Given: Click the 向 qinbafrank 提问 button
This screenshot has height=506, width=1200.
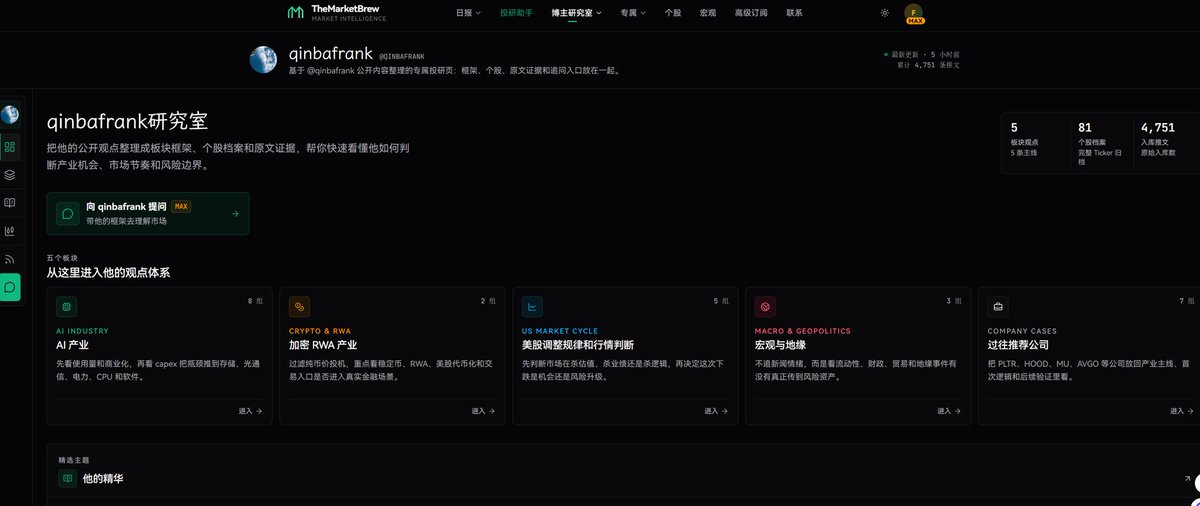Looking at the screenshot, I should (148, 213).
